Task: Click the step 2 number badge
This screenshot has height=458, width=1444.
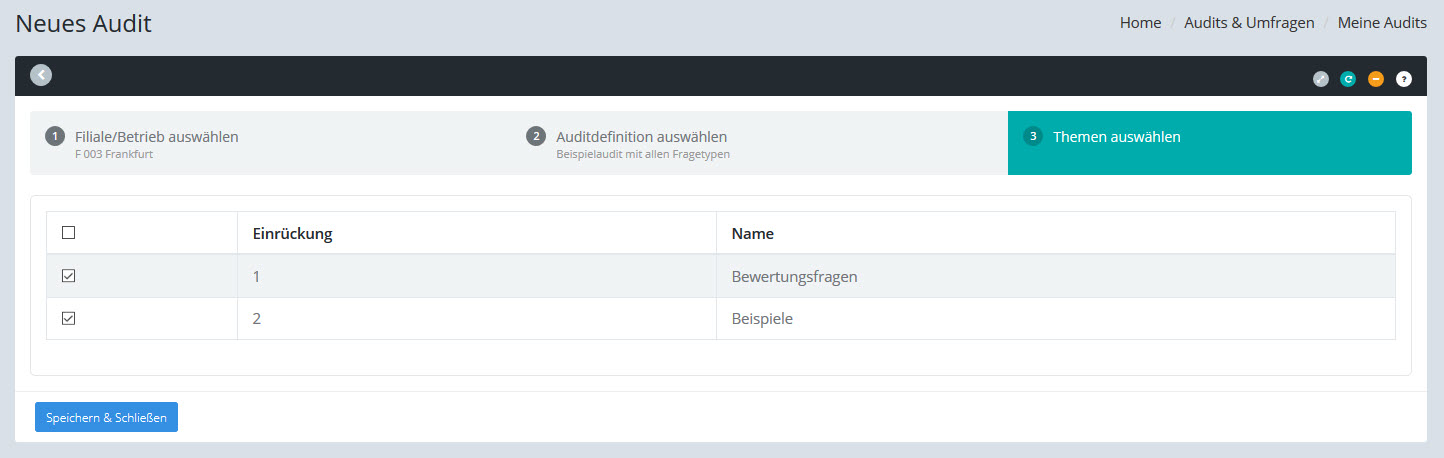Action: 536,137
